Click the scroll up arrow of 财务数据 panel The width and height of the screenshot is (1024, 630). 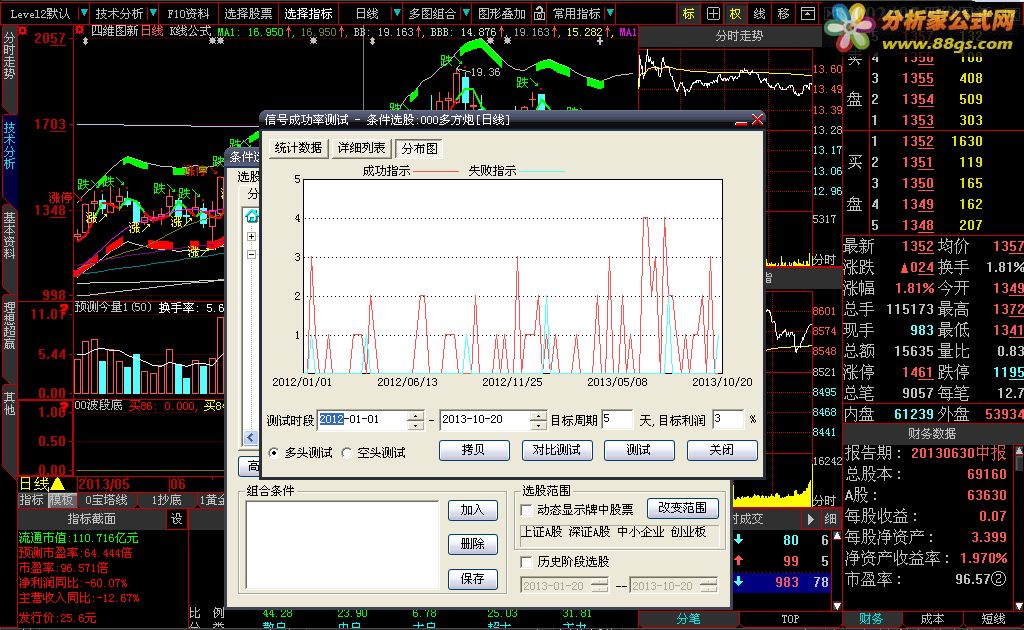click(1018, 450)
